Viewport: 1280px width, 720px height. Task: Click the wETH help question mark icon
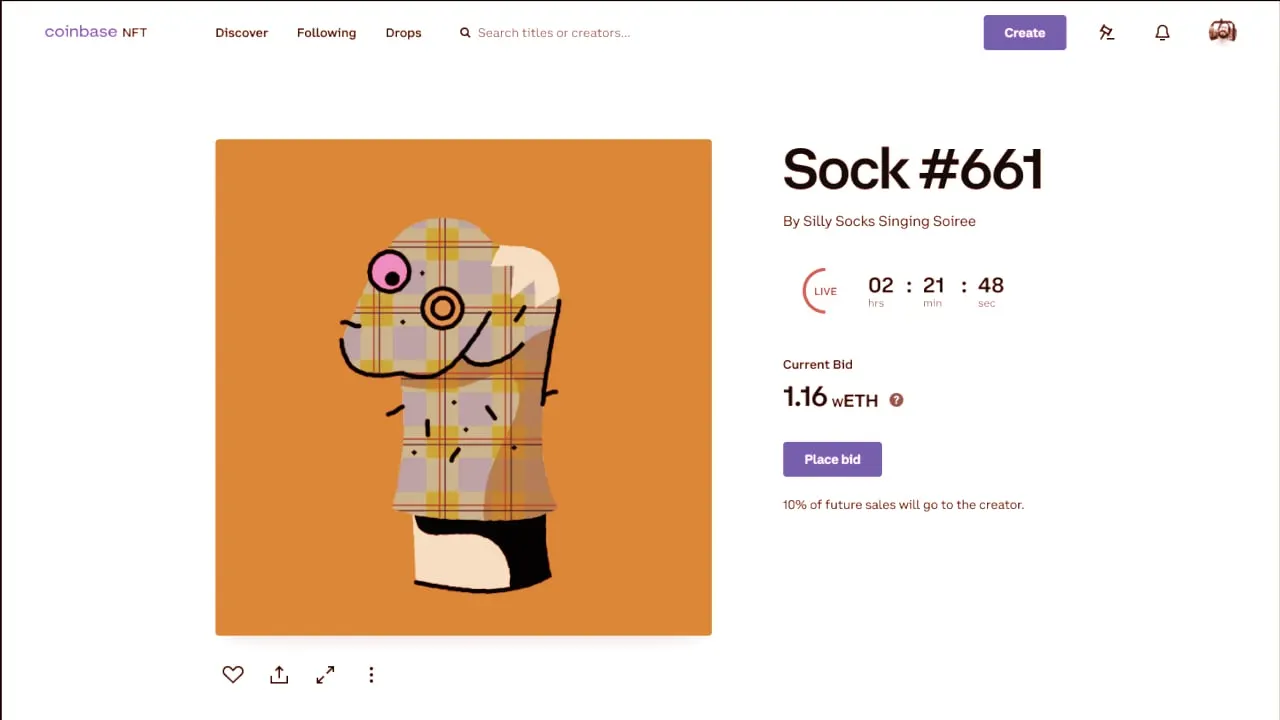(x=896, y=400)
